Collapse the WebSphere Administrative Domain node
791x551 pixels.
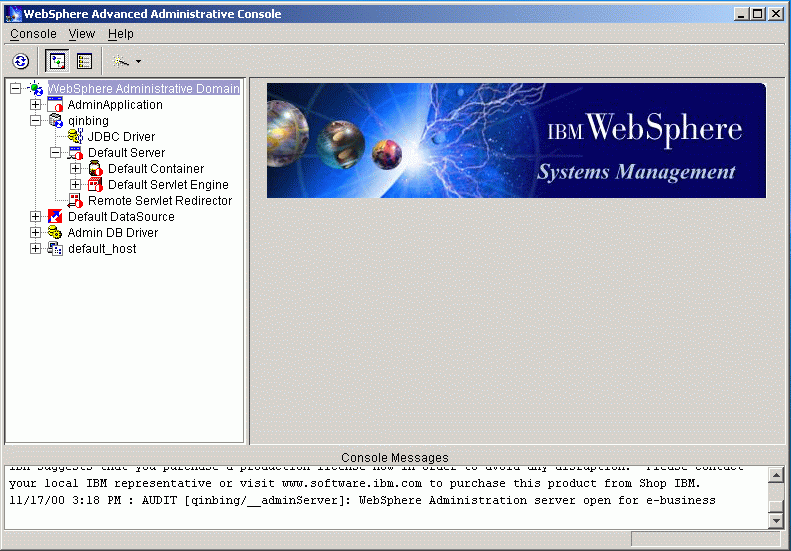[x=16, y=88]
